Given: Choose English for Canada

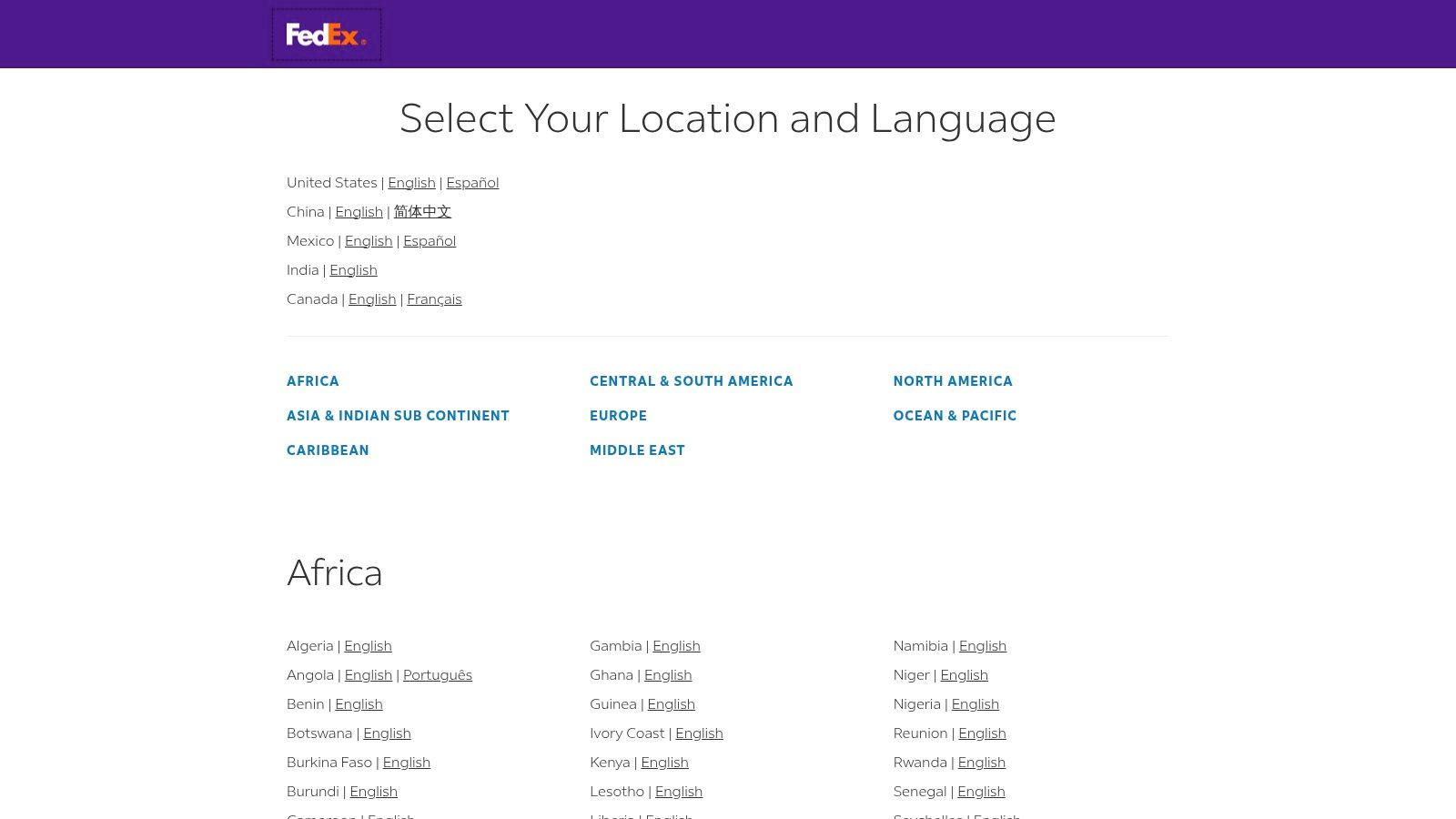Looking at the screenshot, I should (371, 298).
